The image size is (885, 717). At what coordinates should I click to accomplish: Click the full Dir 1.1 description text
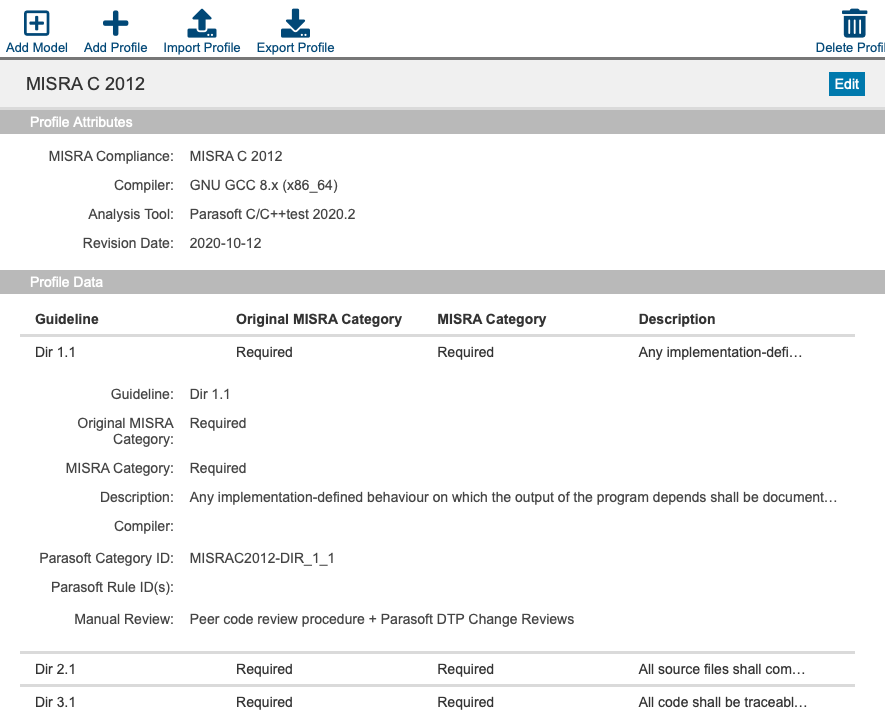513,497
